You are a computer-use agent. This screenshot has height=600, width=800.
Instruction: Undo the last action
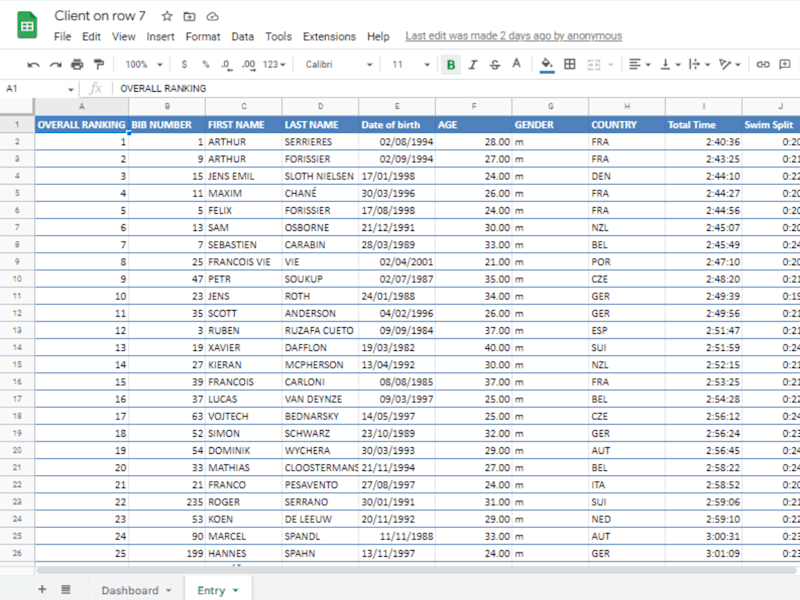[33, 64]
